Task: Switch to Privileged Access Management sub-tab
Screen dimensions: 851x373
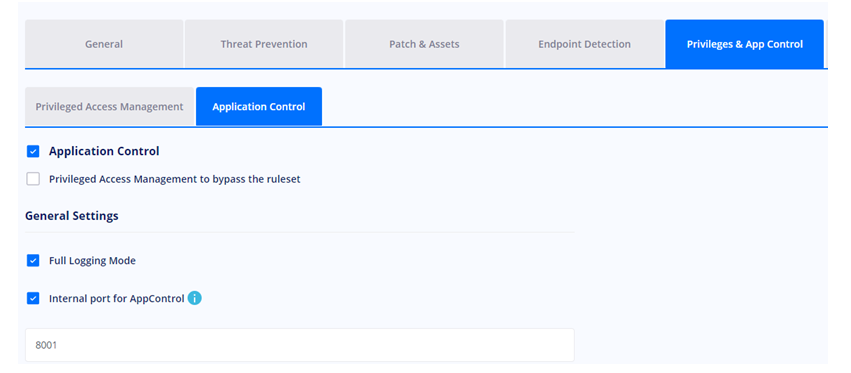Action: pyautogui.click(x=109, y=106)
